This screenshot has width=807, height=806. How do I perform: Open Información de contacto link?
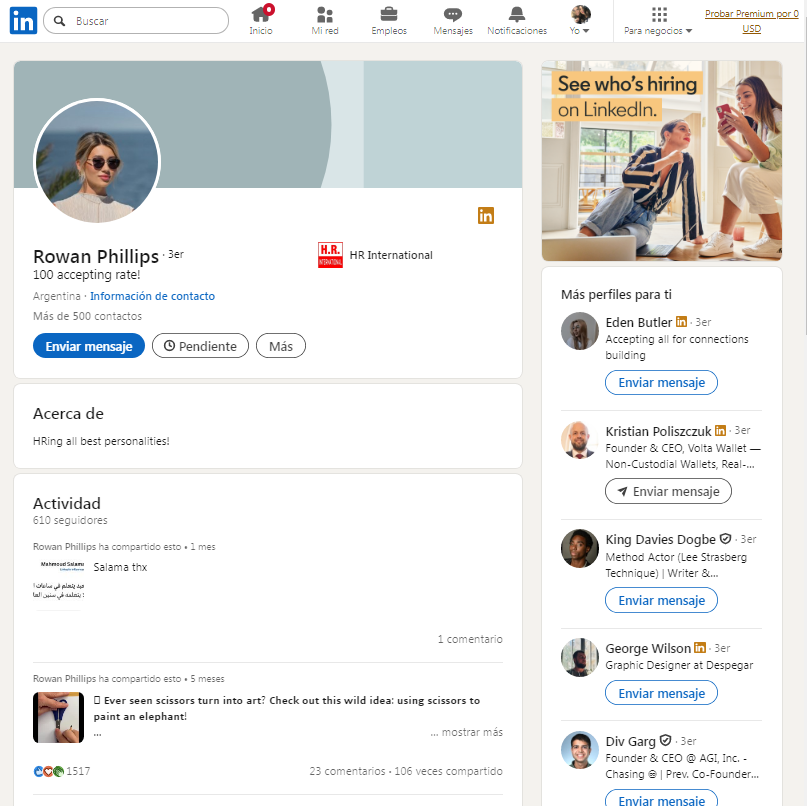[x=152, y=296]
